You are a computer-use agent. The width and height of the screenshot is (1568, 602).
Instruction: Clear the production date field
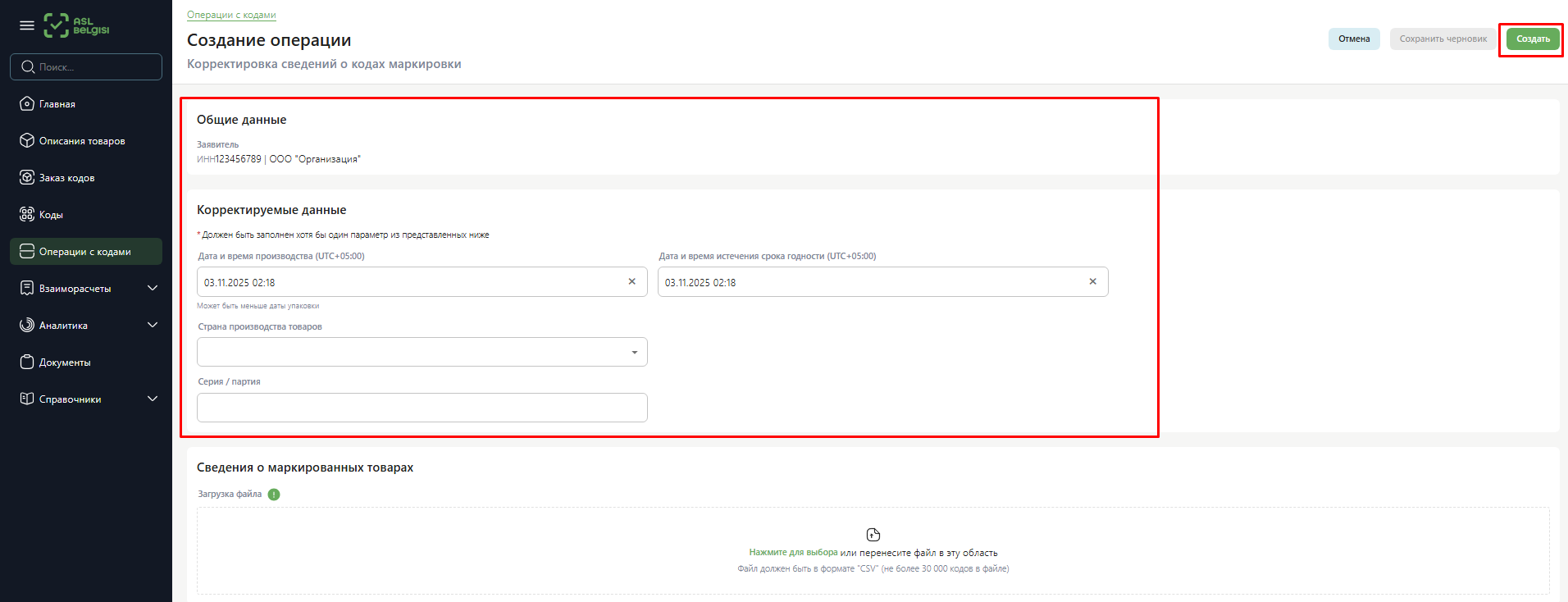(631, 281)
